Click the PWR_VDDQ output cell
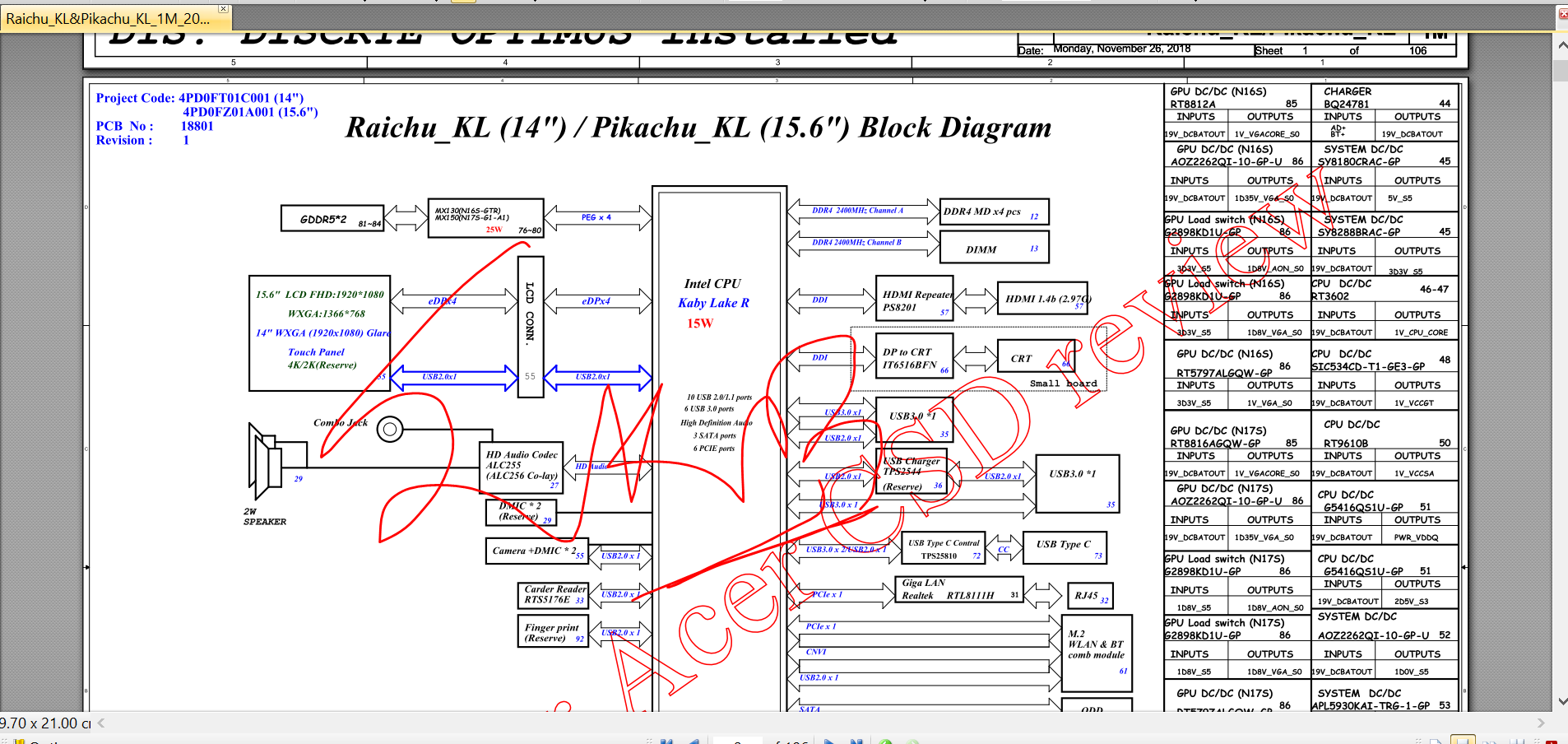This screenshot has height=744, width=1568. click(1416, 537)
